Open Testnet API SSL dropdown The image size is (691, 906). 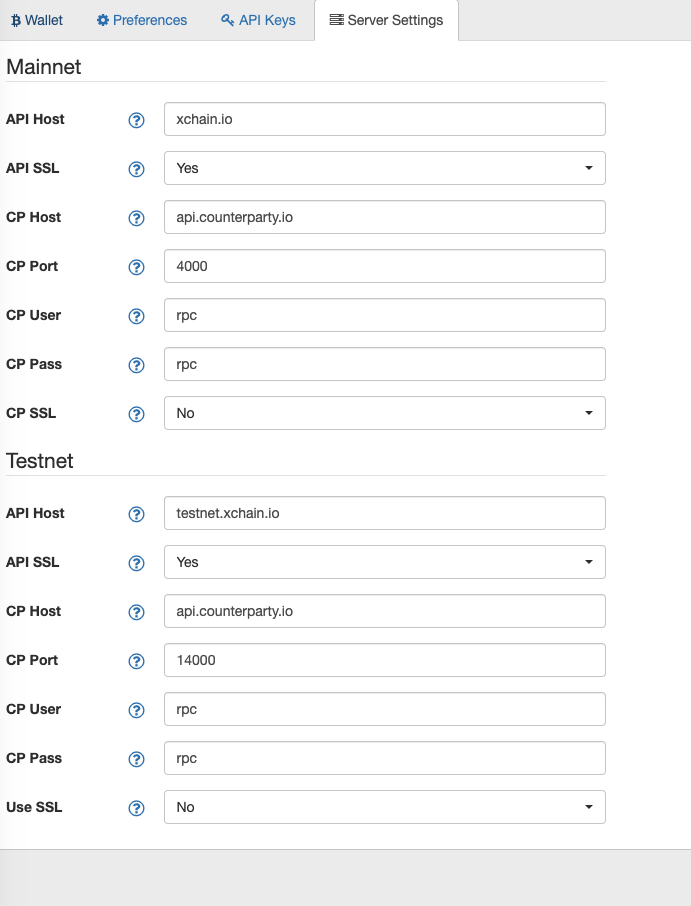385,562
